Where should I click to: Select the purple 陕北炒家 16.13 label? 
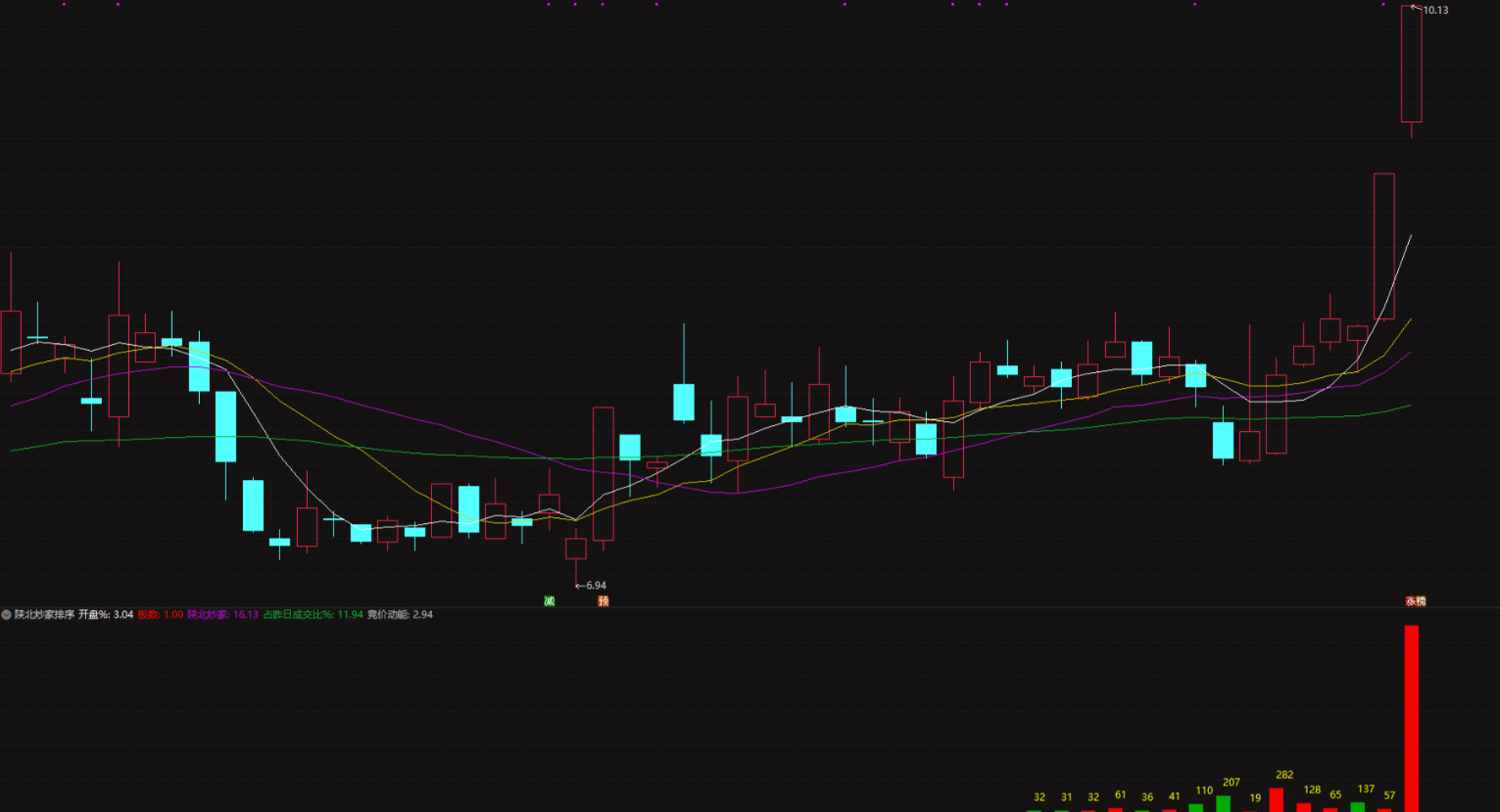222,615
